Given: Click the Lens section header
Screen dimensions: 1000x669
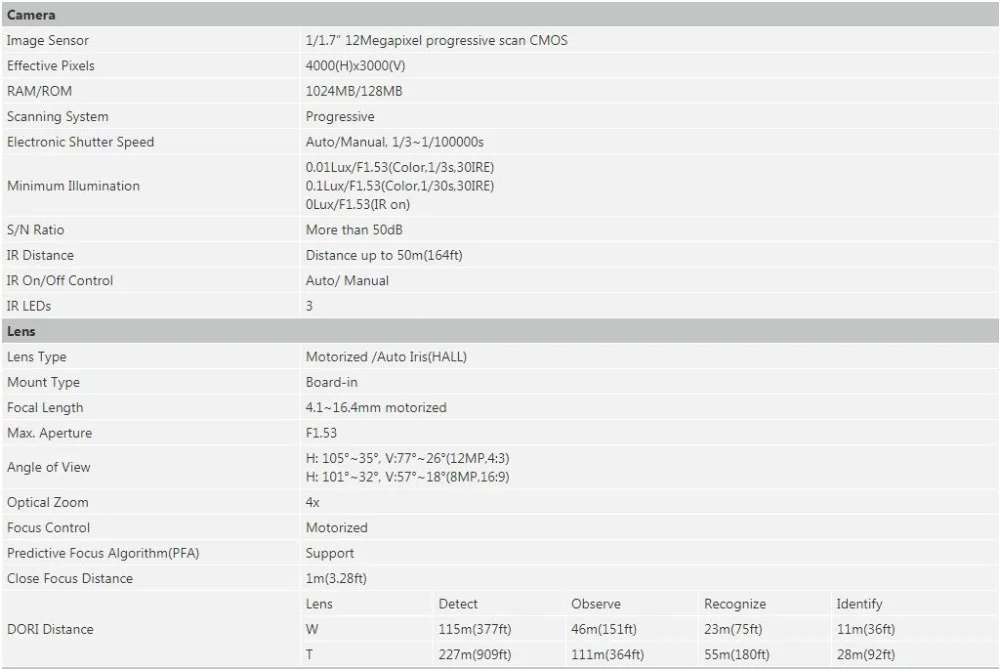Looking at the screenshot, I should 500,331.
